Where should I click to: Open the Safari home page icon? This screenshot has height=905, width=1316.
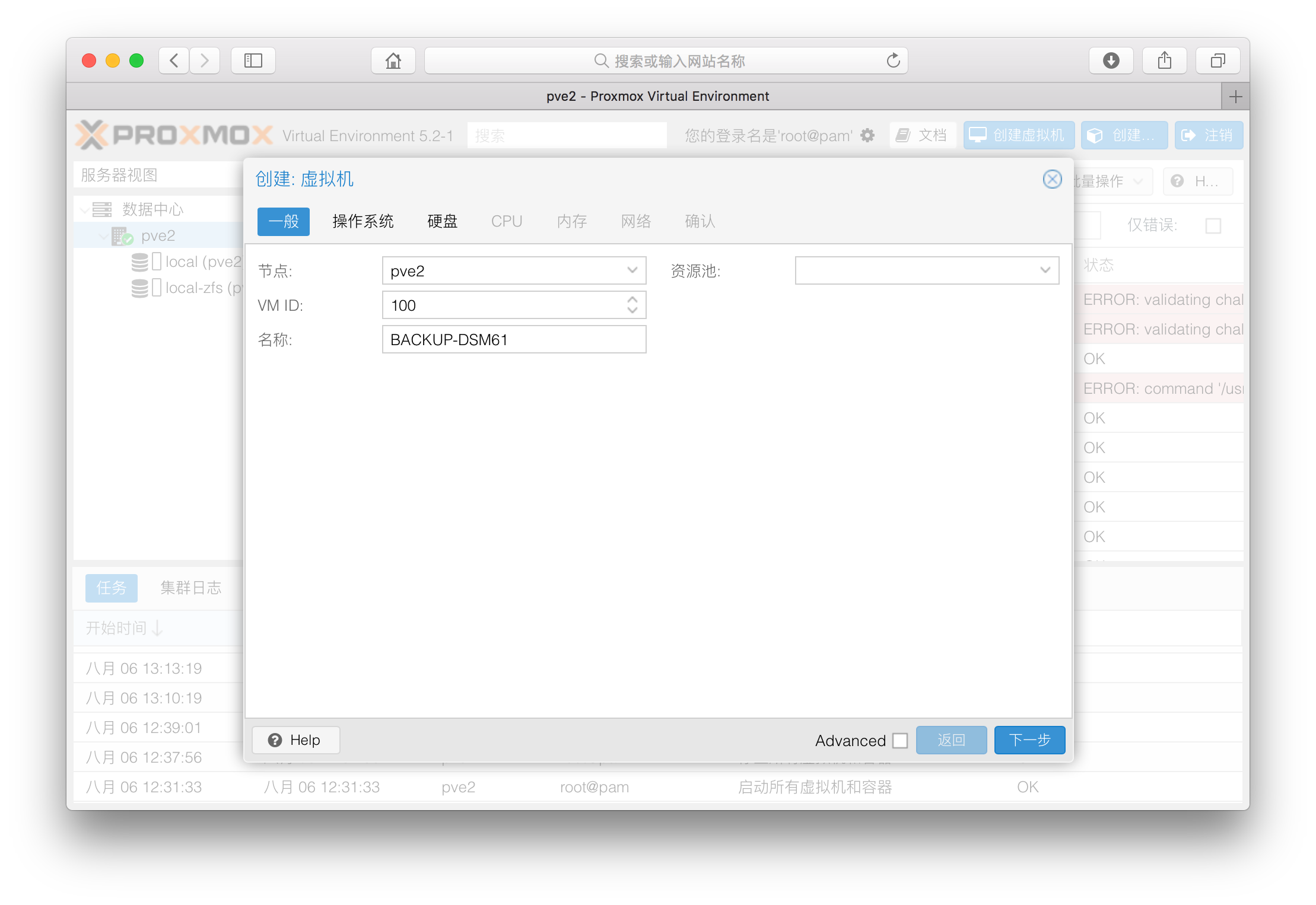[x=393, y=60]
